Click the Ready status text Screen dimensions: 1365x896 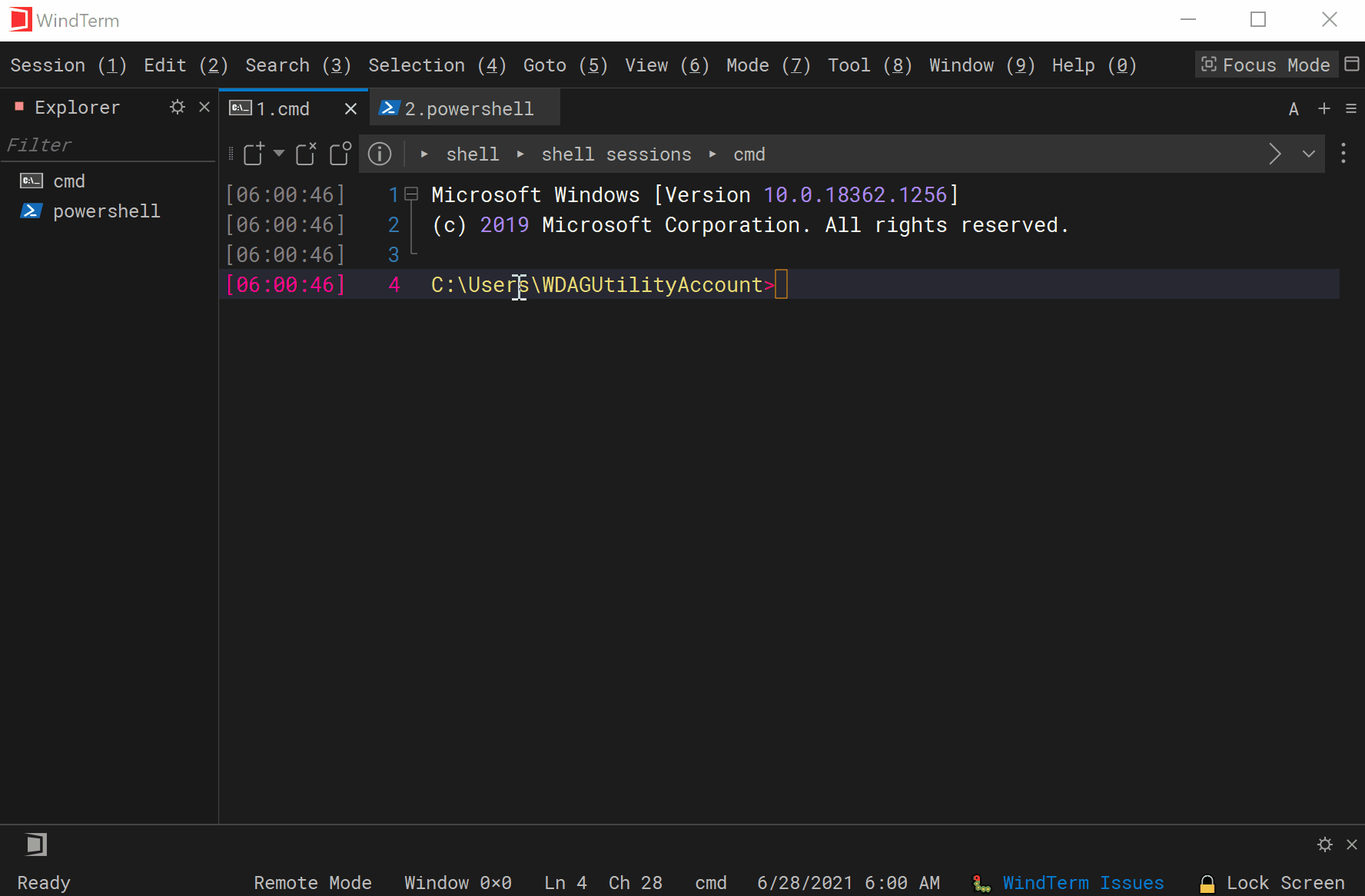pos(44,883)
